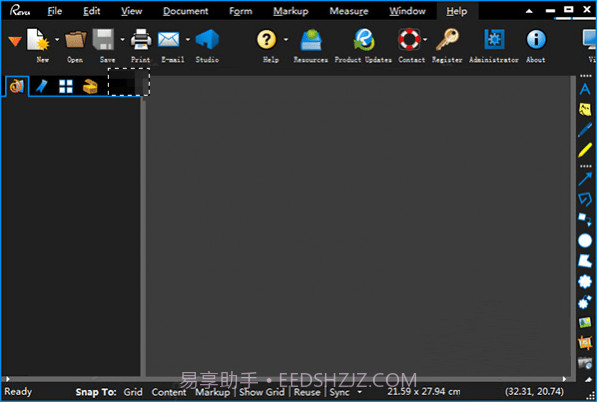597x402 pixels.
Task: Expand the right toolbar overflow arrow
Action: (589, 380)
